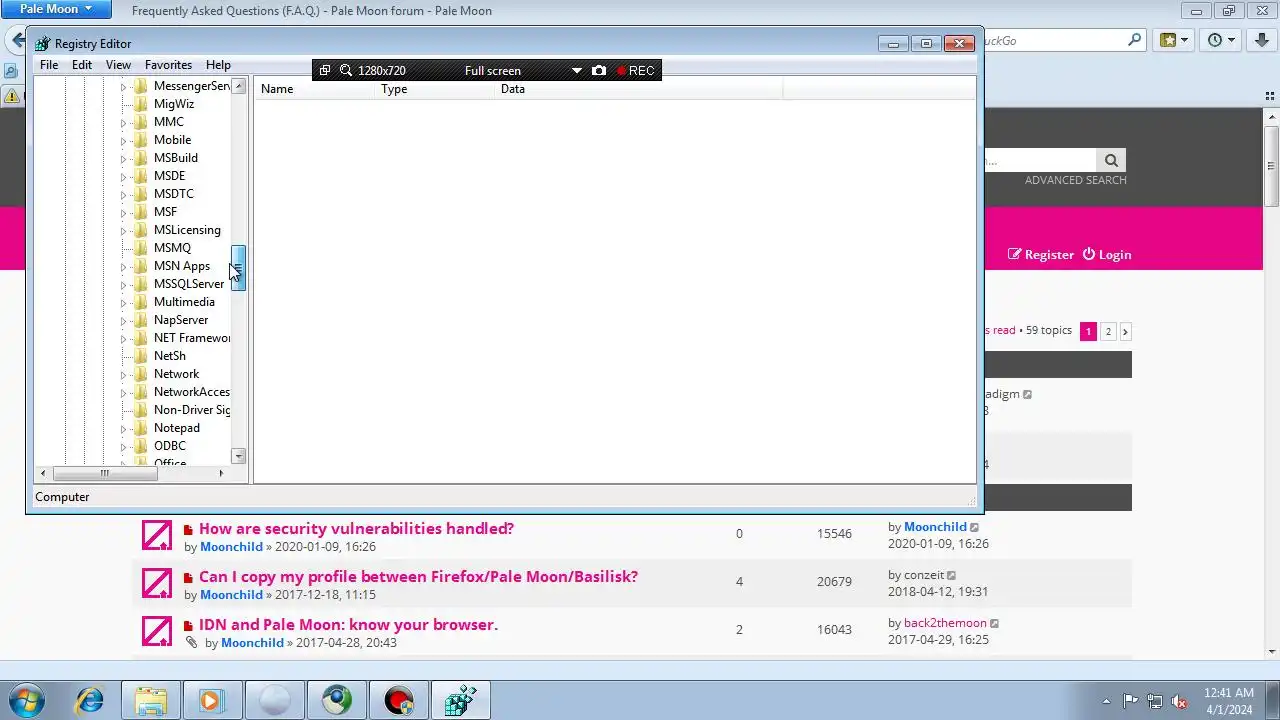Expand the MMC registry key
The width and height of the screenshot is (1280, 720).
(x=124, y=122)
